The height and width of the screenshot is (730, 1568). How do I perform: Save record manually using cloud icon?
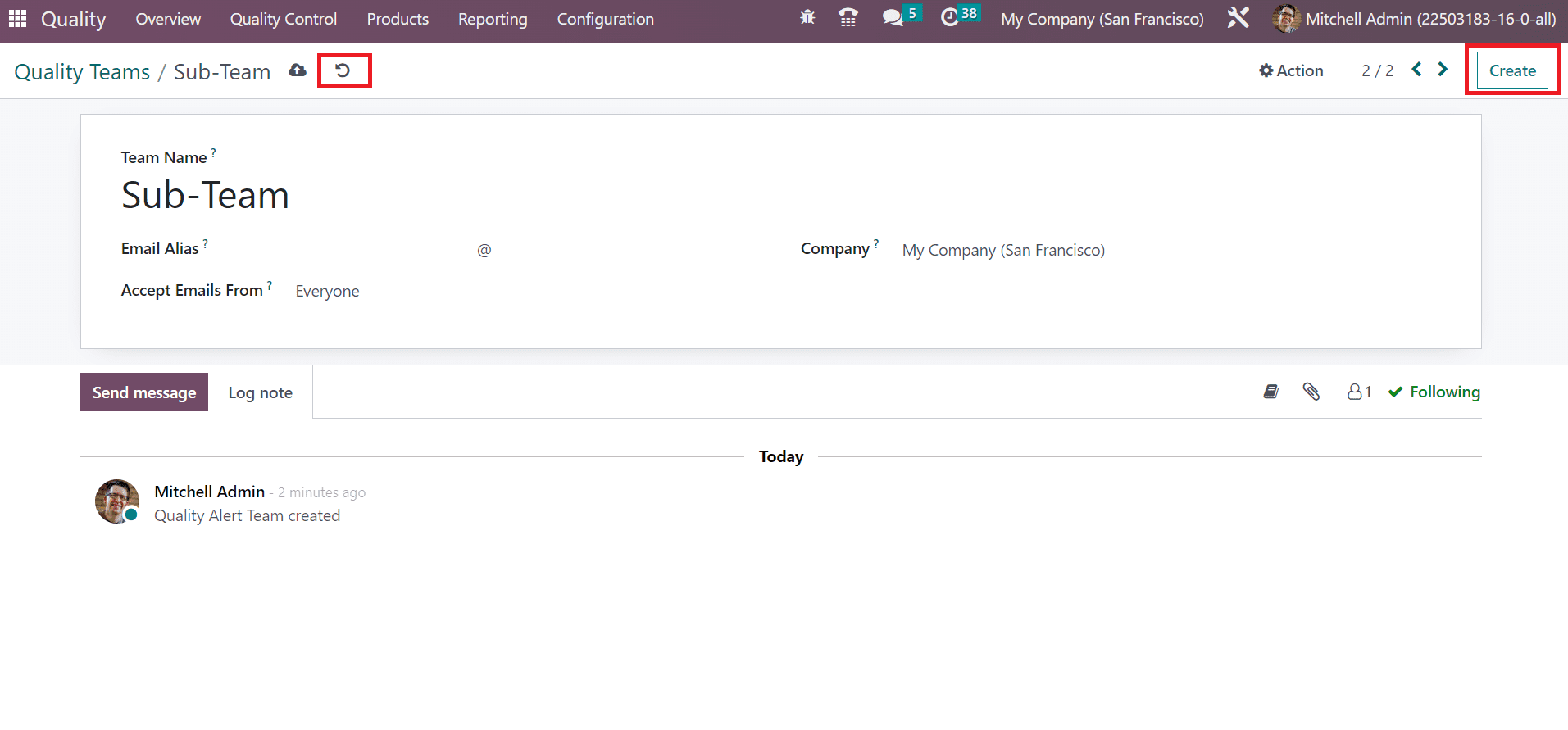(x=298, y=70)
